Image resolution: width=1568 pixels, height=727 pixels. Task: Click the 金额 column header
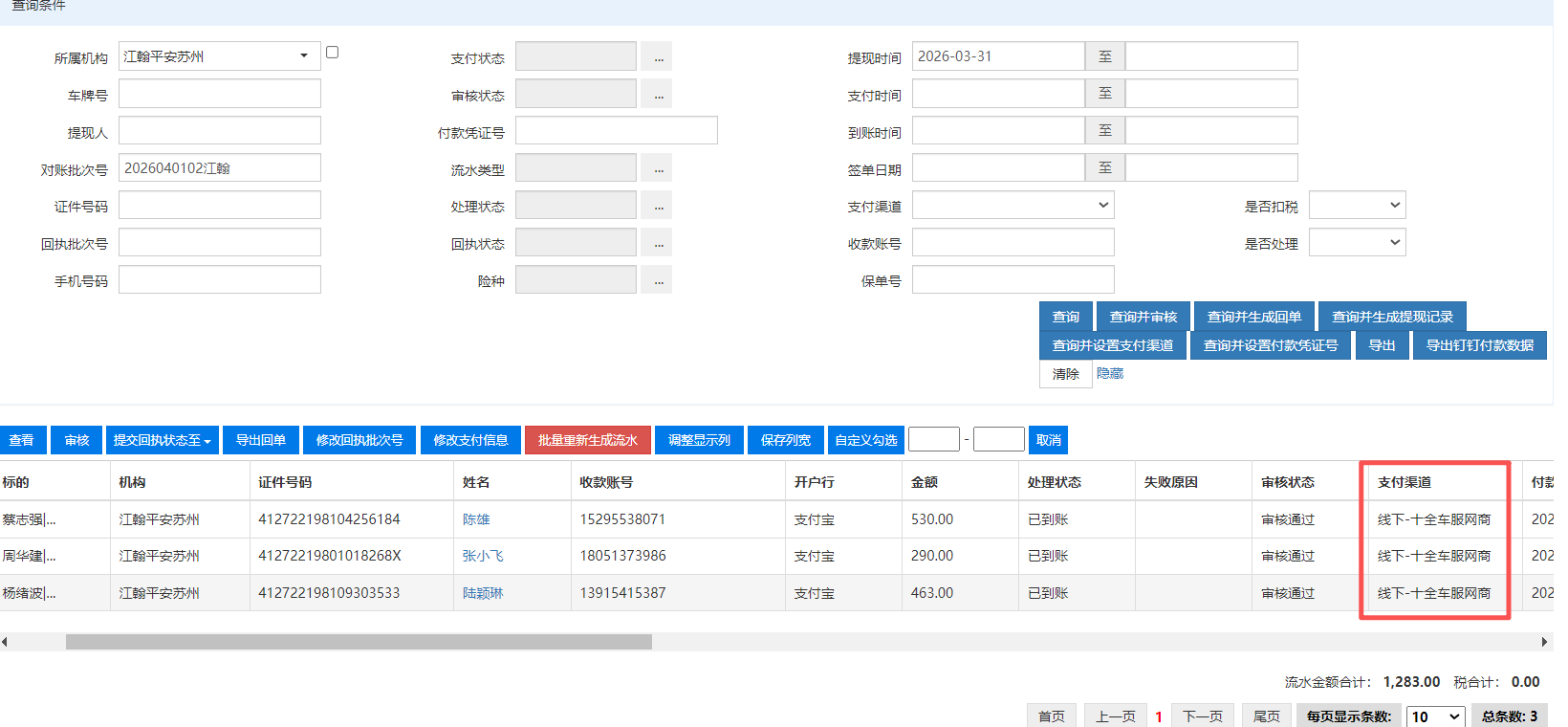(x=924, y=482)
